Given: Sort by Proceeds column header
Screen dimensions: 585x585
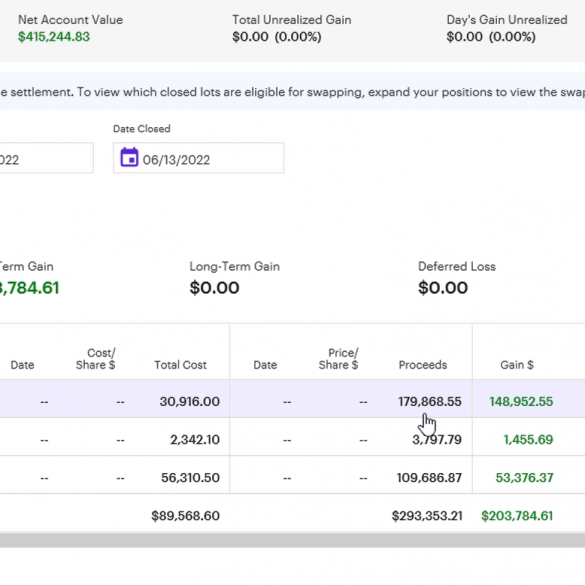Looking at the screenshot, I should pyautogui.click(x=423, y=365).
